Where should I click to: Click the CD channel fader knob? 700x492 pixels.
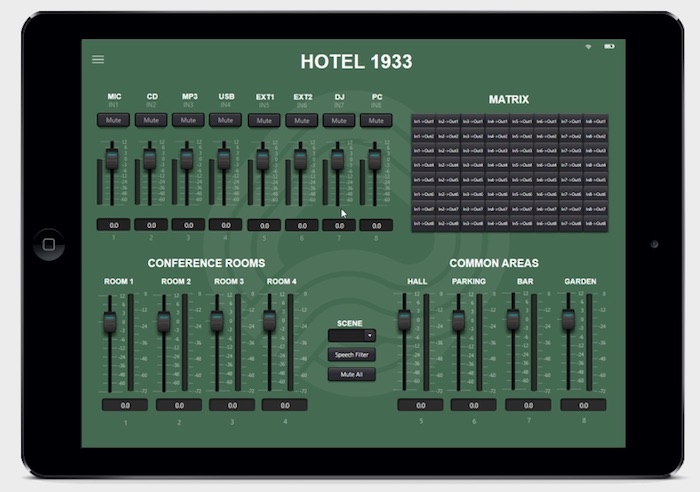coord(150,158)
